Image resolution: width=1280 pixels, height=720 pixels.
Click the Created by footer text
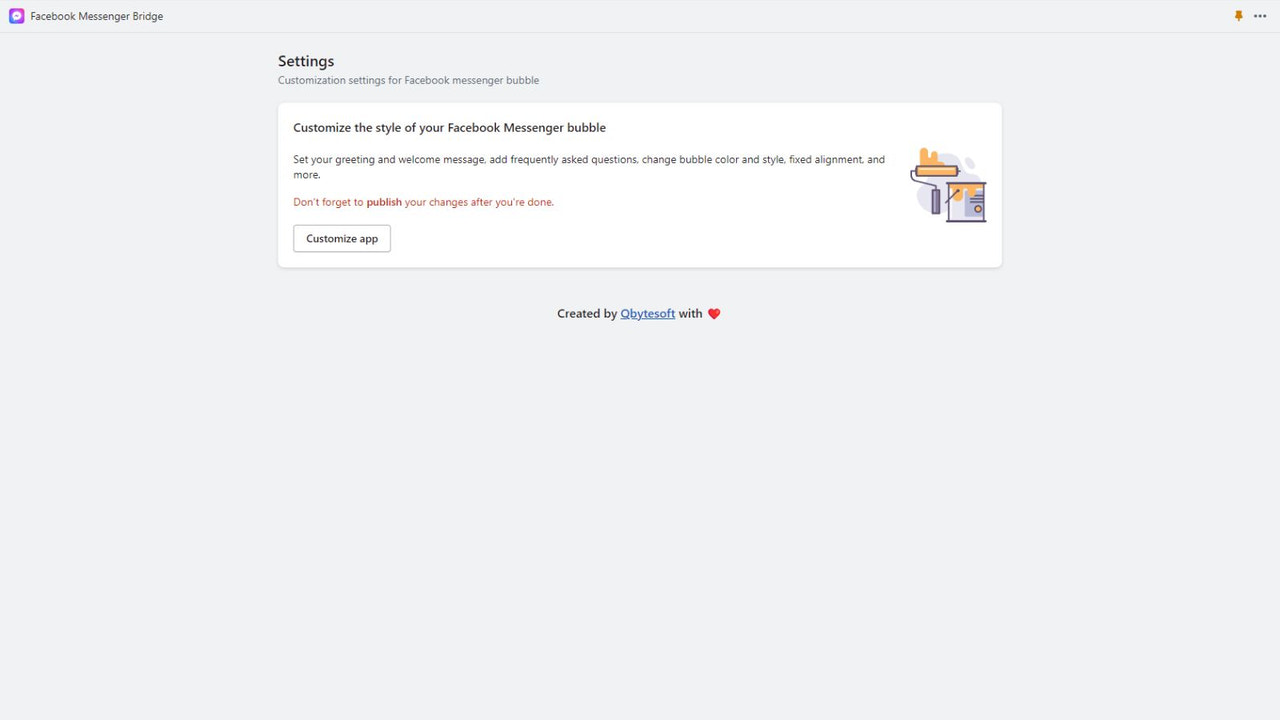587,313
